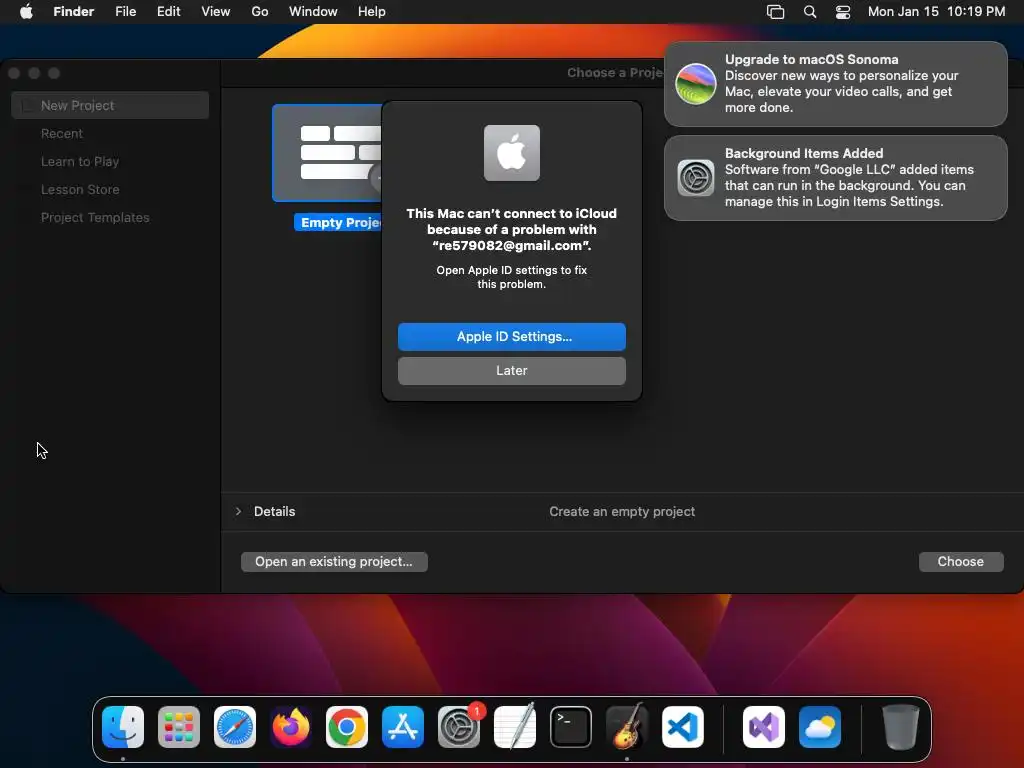Open the File menu
The height and width of the screenshot is (768, 1024).
[125, 12]
